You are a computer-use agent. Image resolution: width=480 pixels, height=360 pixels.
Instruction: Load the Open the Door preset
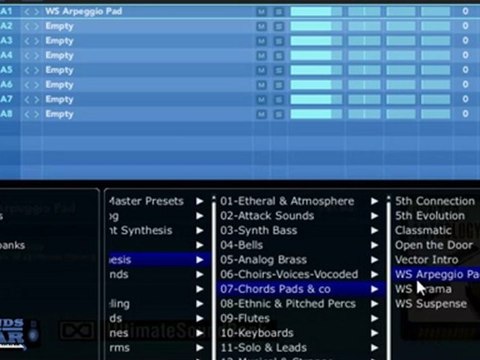pyautogui.click(x=434, y=245)
